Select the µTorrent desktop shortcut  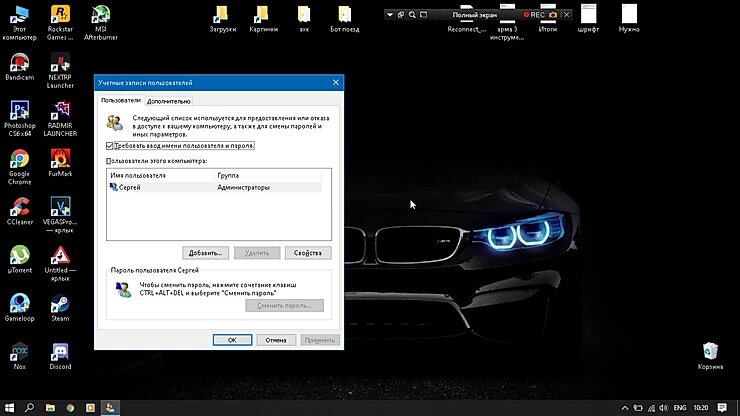pyautogui.click(x=19, y=260)
